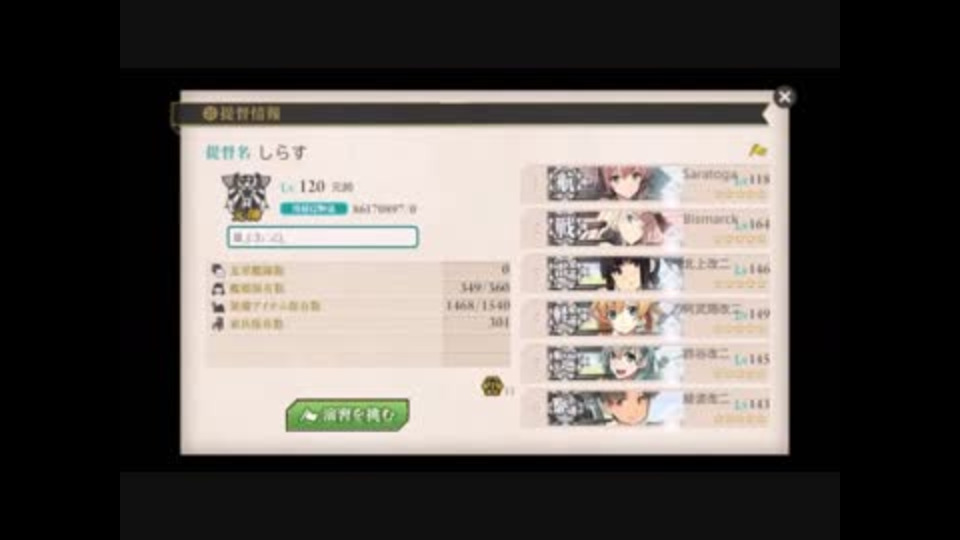Viewport: 960px width, 540px height.
Task: Select the Lv 145 ship banner
Action: [646, 362]
